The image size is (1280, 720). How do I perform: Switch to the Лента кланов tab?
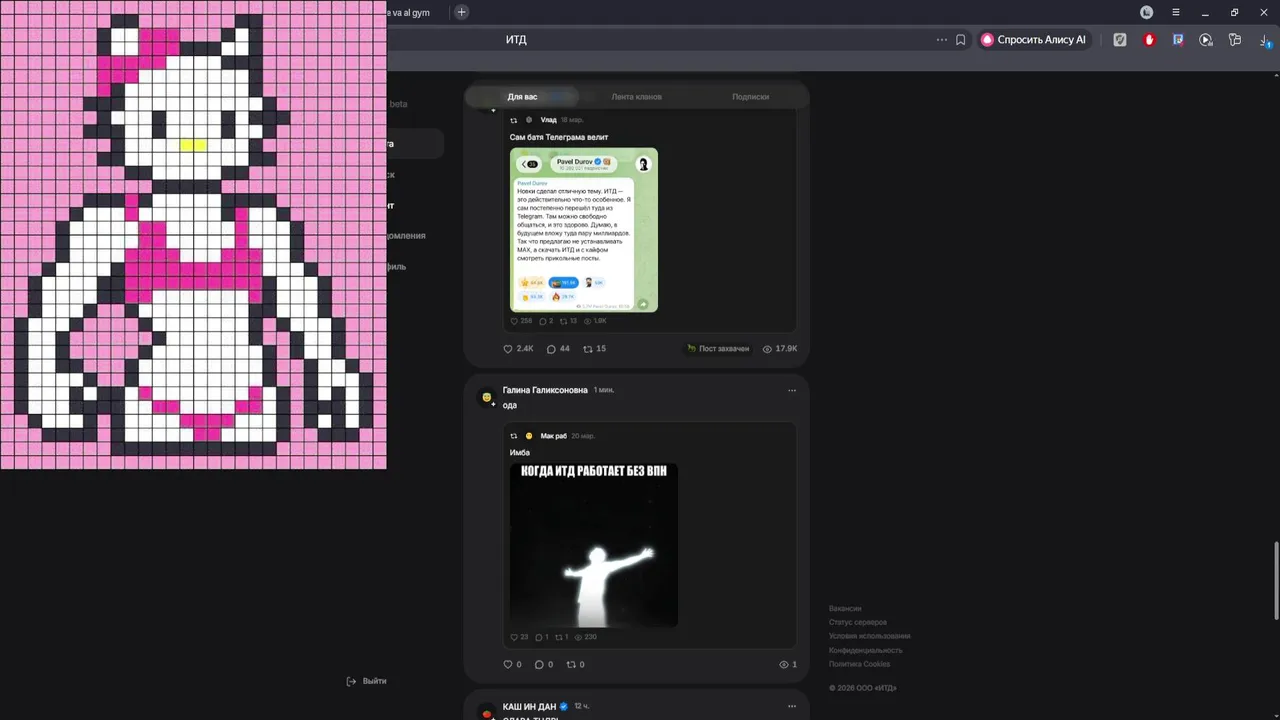(636, 97)
